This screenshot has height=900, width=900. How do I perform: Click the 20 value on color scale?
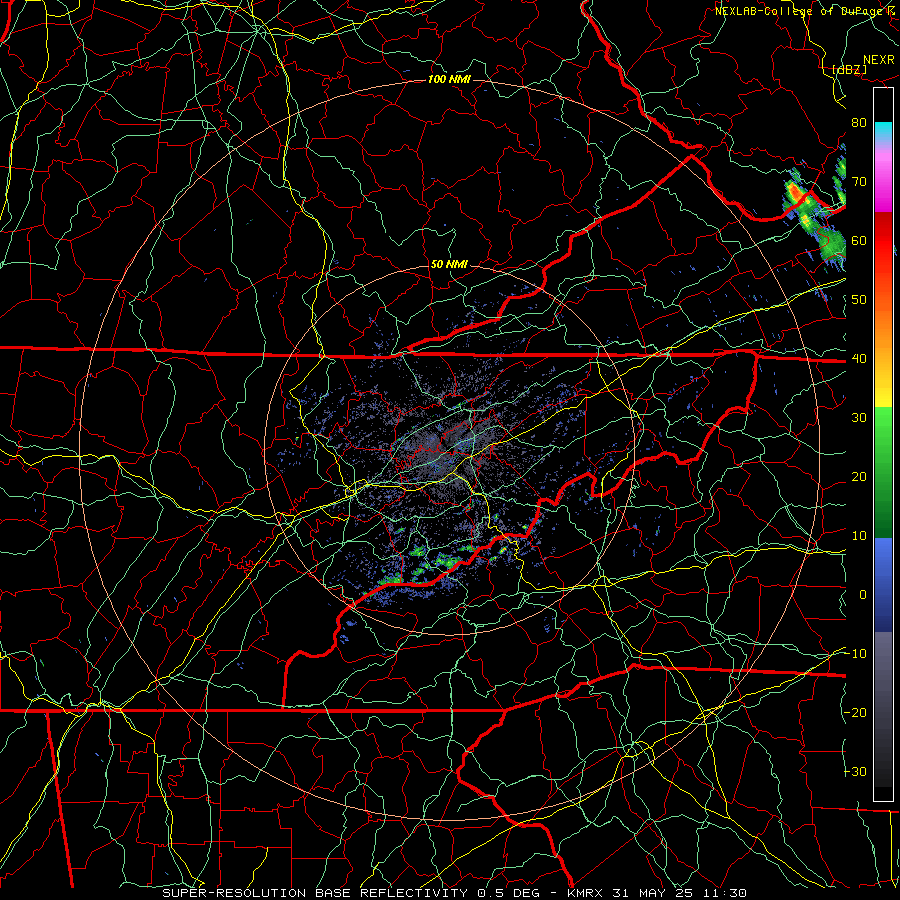[859, 477]
